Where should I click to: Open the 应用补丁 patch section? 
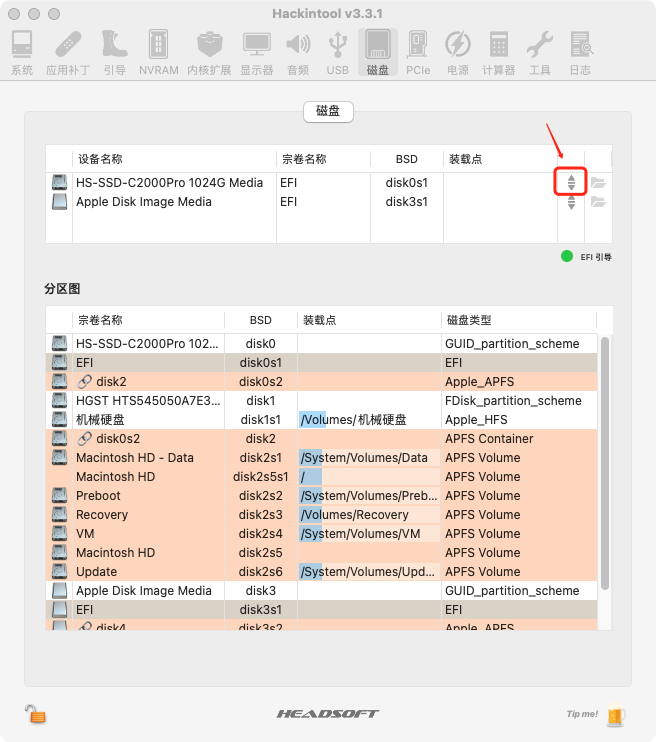(68, 52)
